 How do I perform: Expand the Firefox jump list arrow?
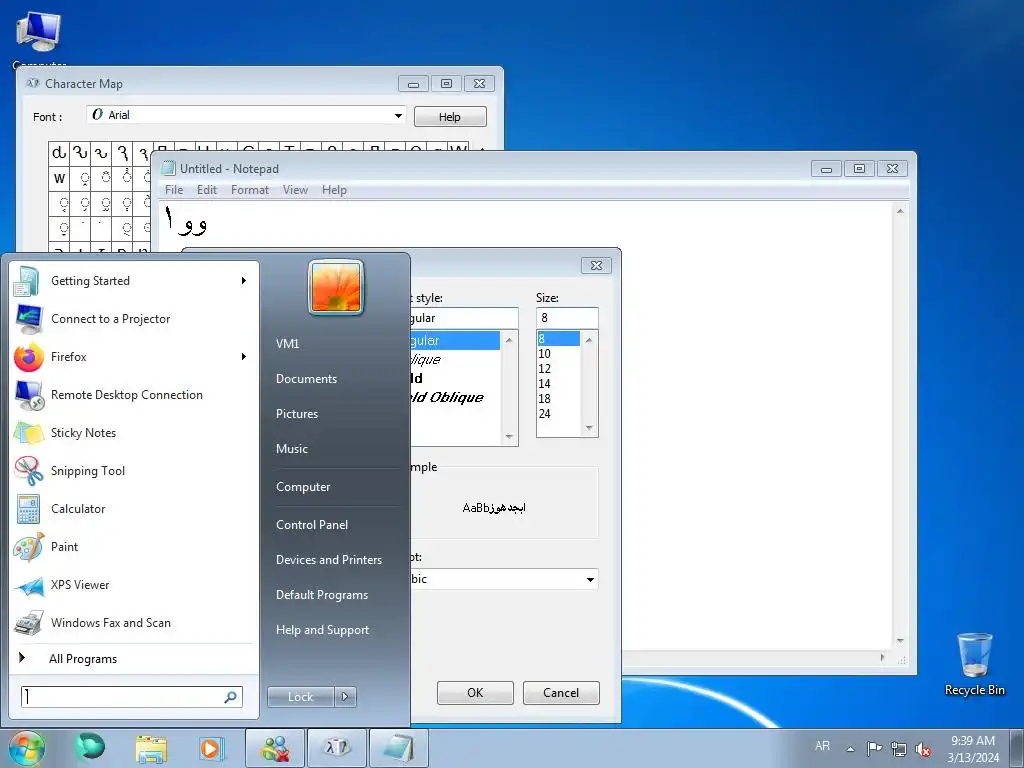point(244,357)
